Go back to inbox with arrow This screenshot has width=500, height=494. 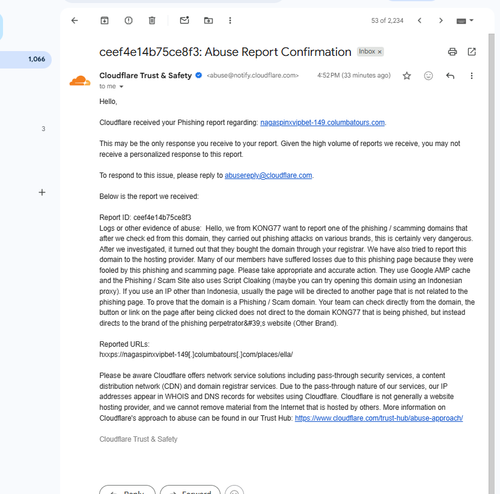pyautogui.click(x=75, y=21)
